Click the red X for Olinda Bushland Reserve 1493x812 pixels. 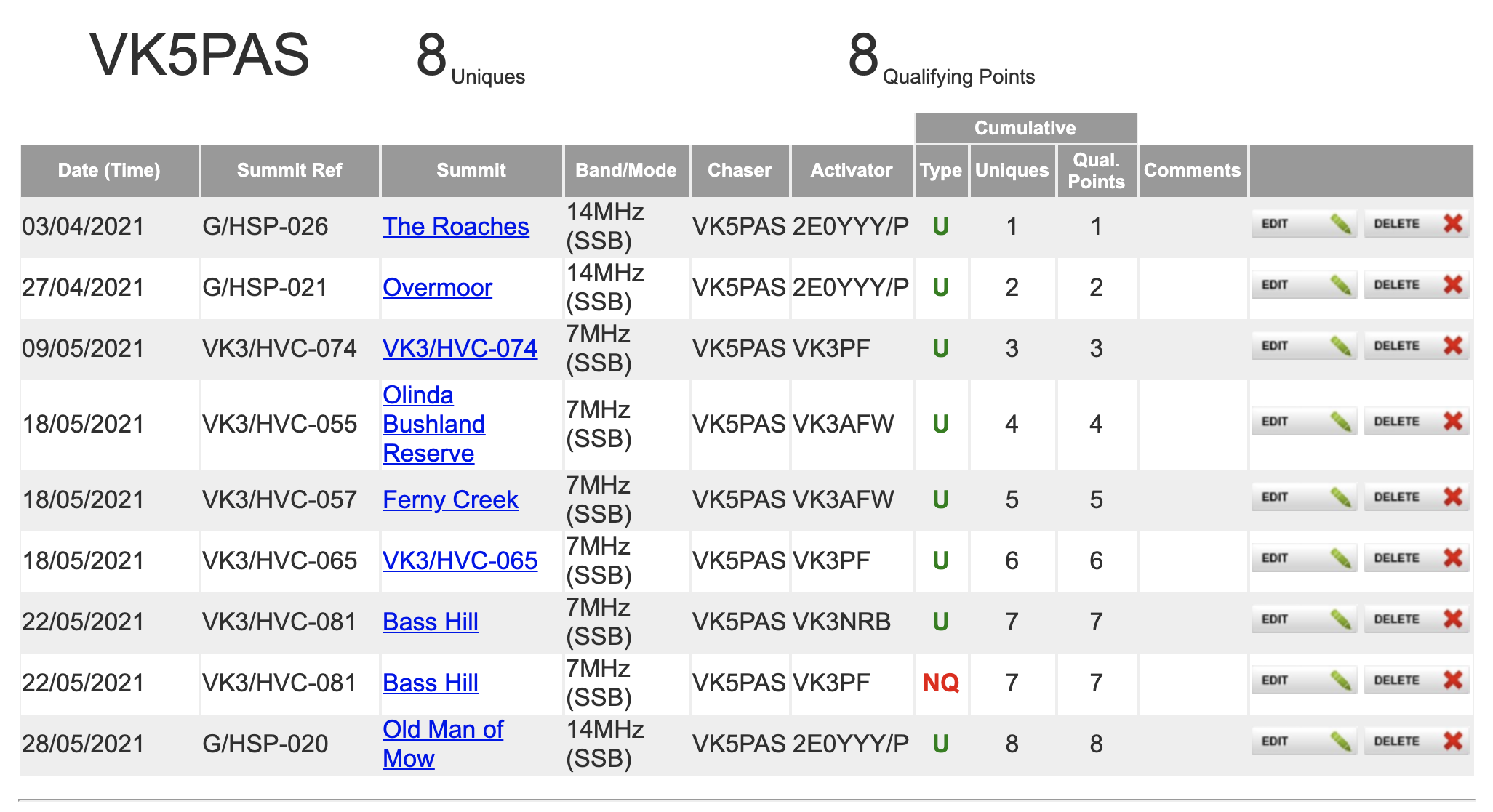[1452, 422]
